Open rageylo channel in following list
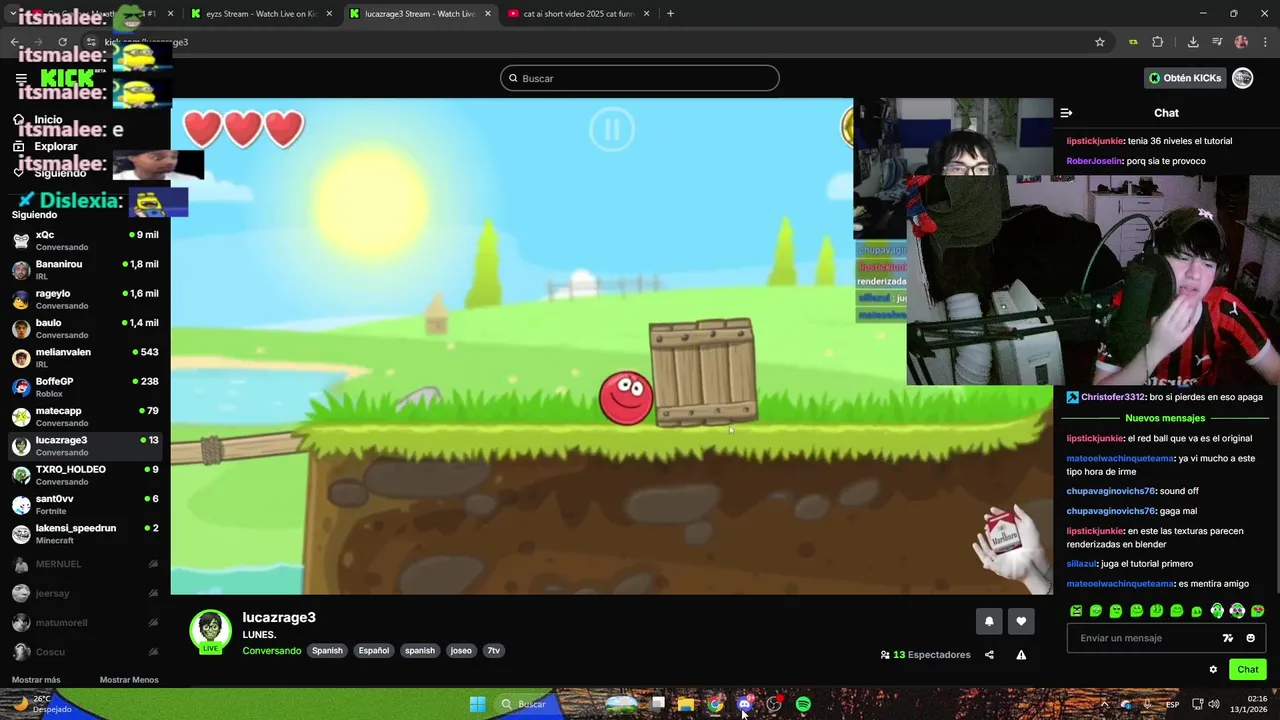 pyautogui.click(x=85, y=299)
